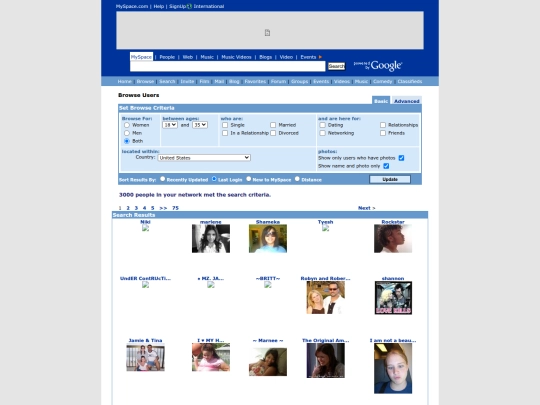Open Shameka's profile photo
Screen dimensions: 540x405
tap(268, 239)
